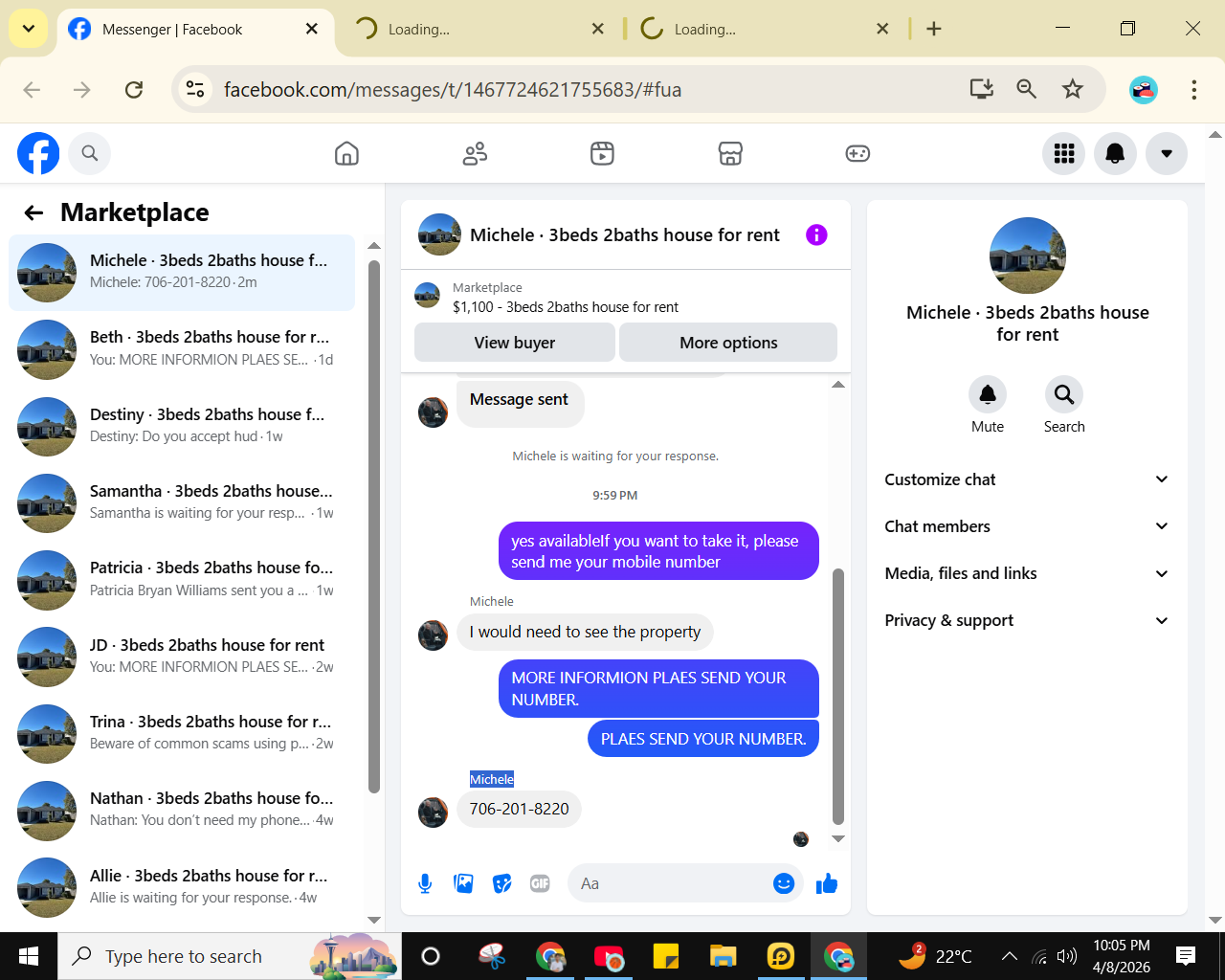The image size is (1225, 980).
Task: Choose a GIF icon in composer
Action: (540, 883)
